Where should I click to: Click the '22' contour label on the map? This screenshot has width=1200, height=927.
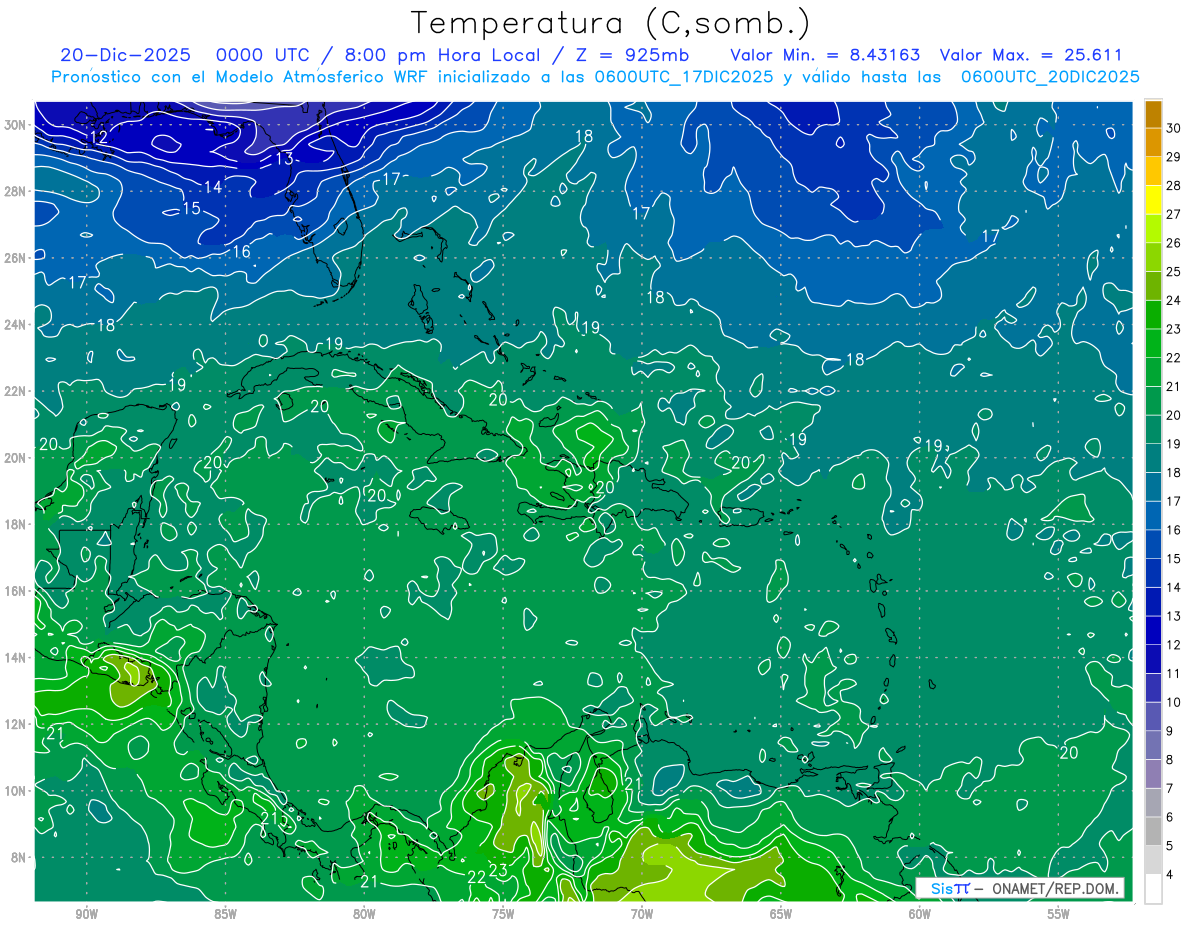tap(477, 877)
